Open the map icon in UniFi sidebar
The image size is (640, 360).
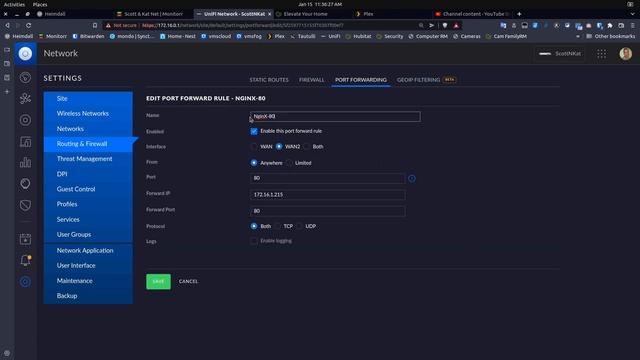point(25,142)
